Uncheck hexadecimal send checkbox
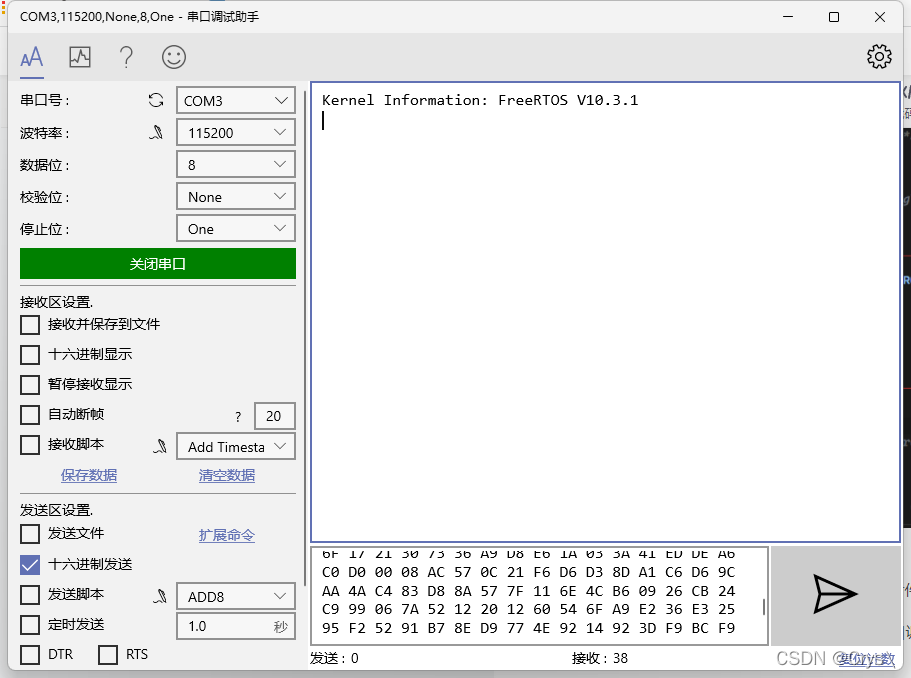This screenshot has width=911, height=678. (30, 565)
